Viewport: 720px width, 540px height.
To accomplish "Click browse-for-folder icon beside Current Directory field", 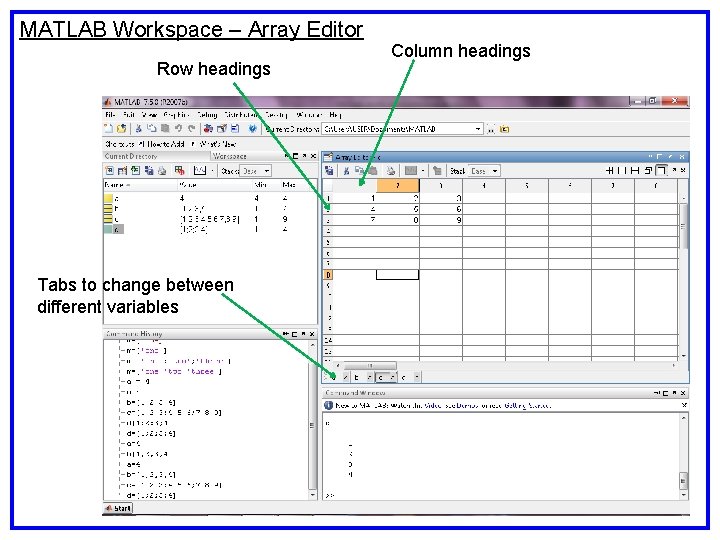I will click(491, 129).
